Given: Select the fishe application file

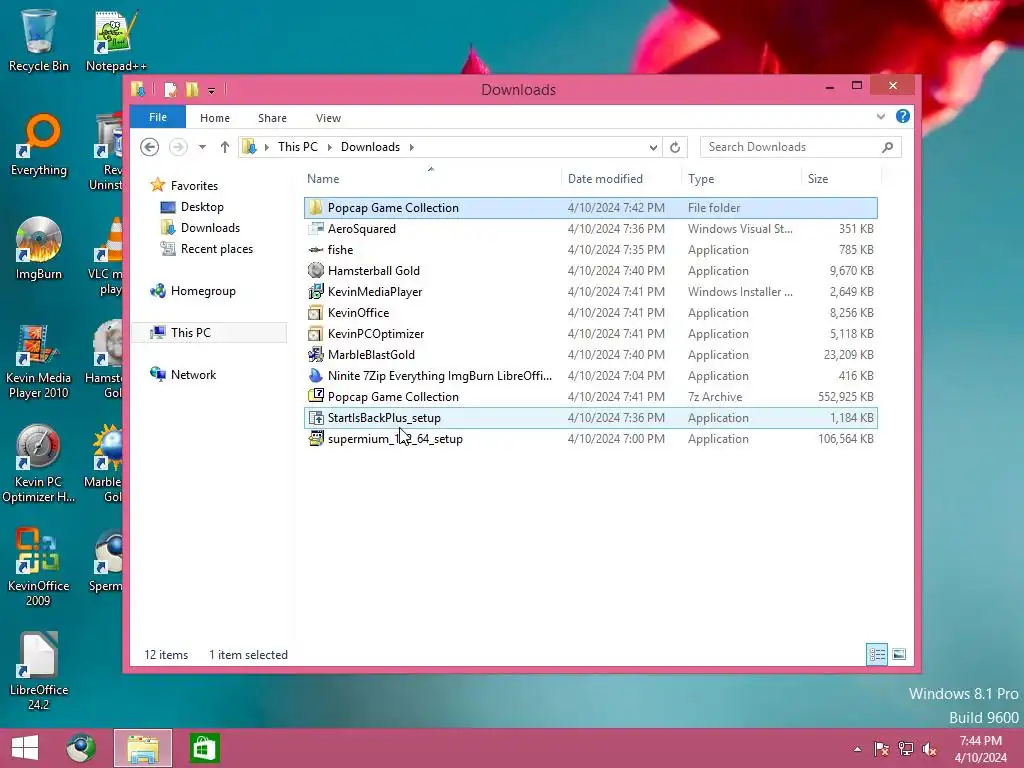Looking at the screenshot, I should pyautogui.click(x=590, y=249).
